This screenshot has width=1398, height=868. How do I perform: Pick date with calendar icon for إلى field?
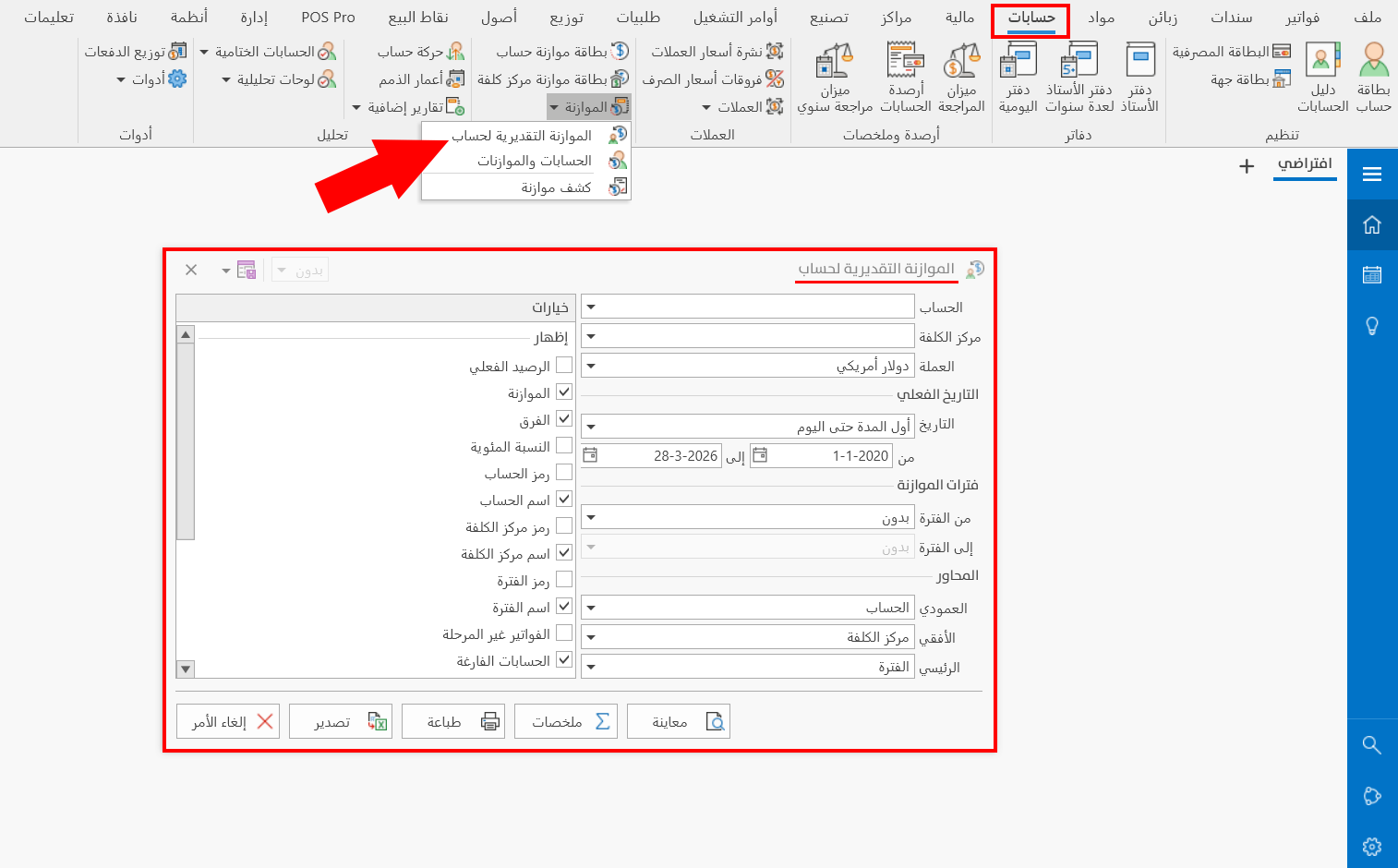coord(590,455)
